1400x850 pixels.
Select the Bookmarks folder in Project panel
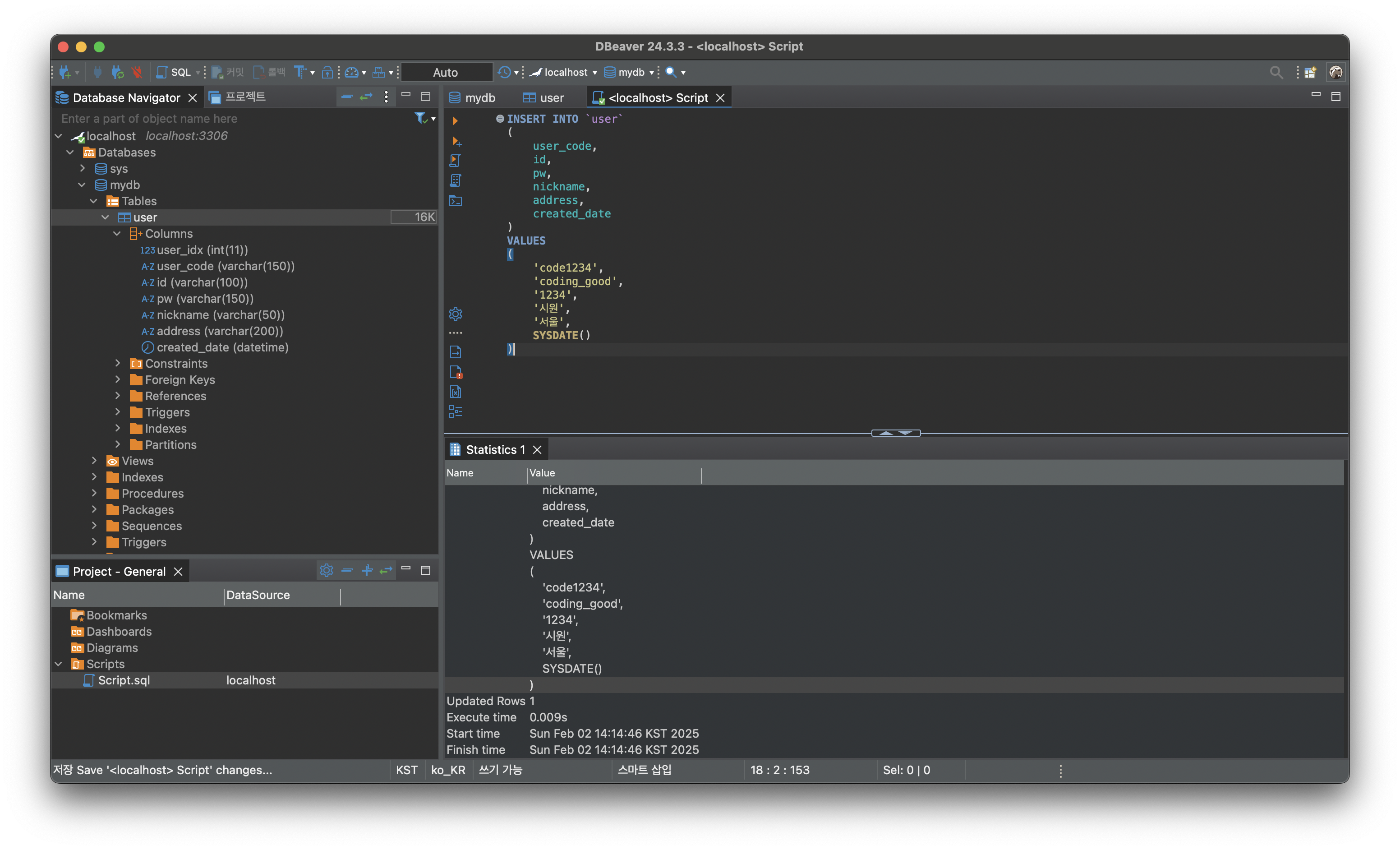(x=109, y=615)
